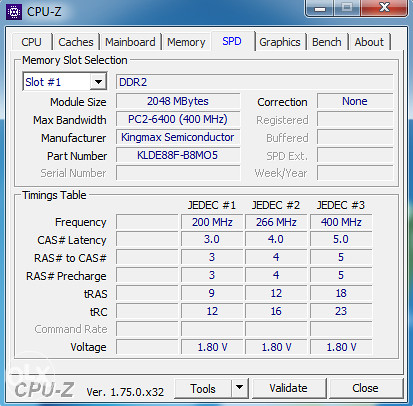Open the Mainboard tab
Screen dimensions: 413x406
pos(130,42)
